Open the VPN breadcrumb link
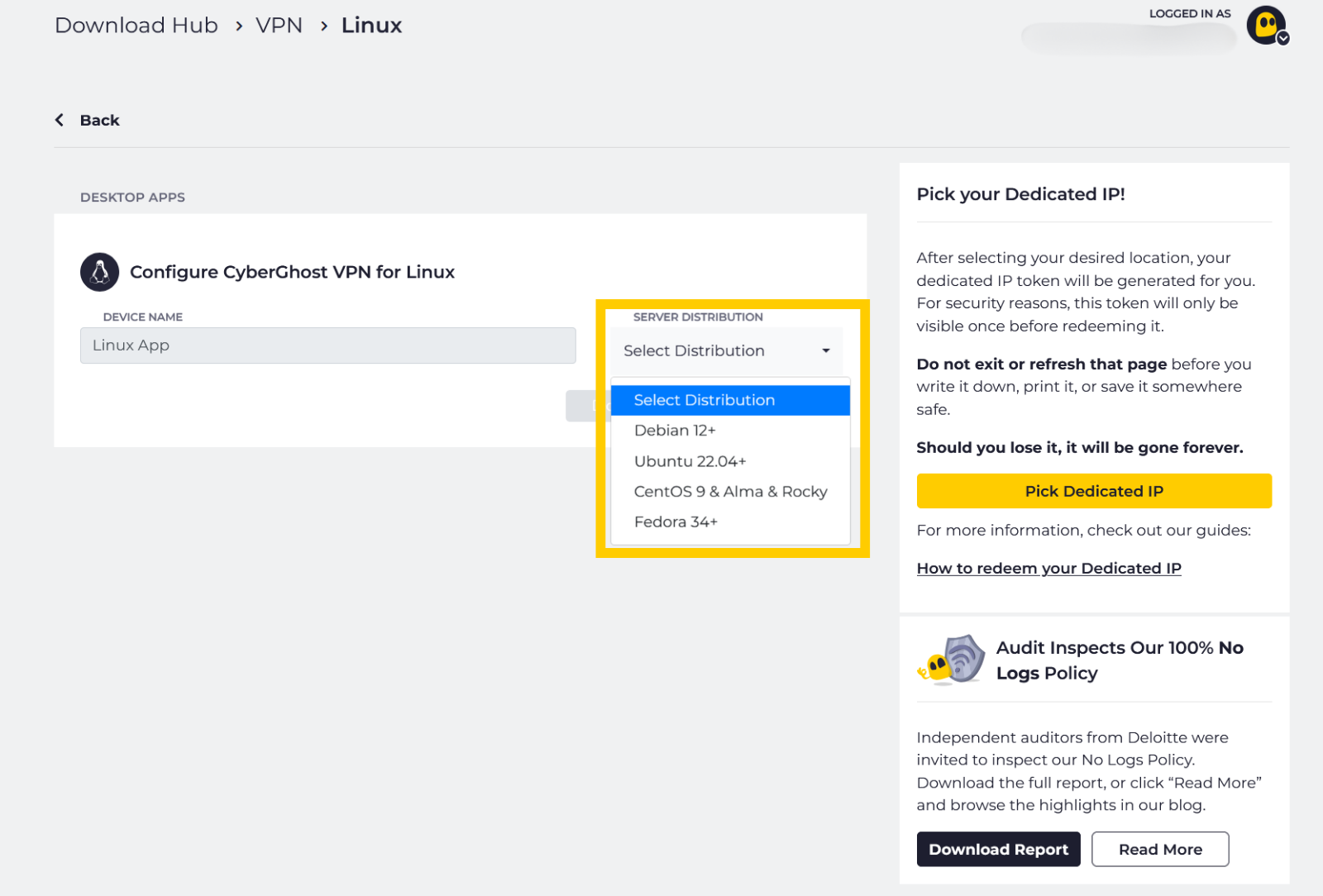Viewport: 1323px width, 896px height. (x=279, y=26)
